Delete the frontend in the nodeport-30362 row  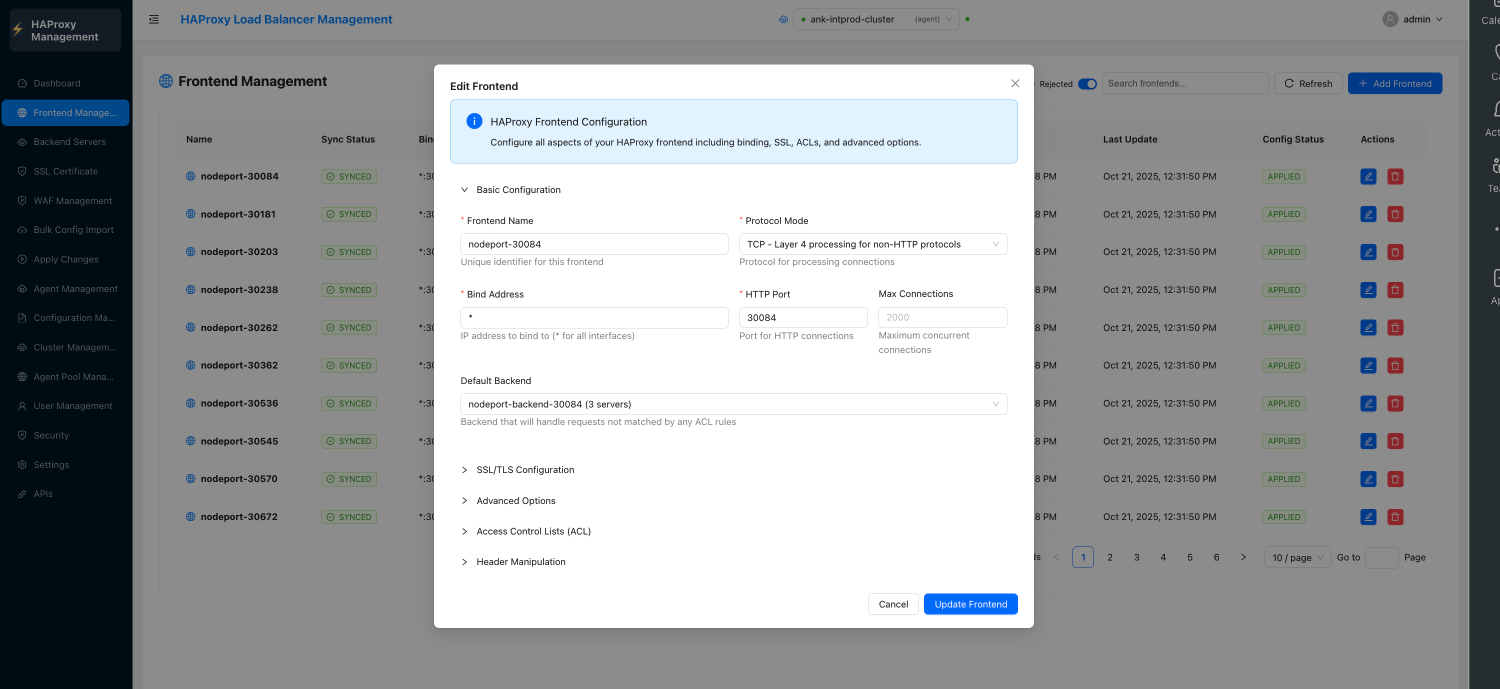(1395, 365)
